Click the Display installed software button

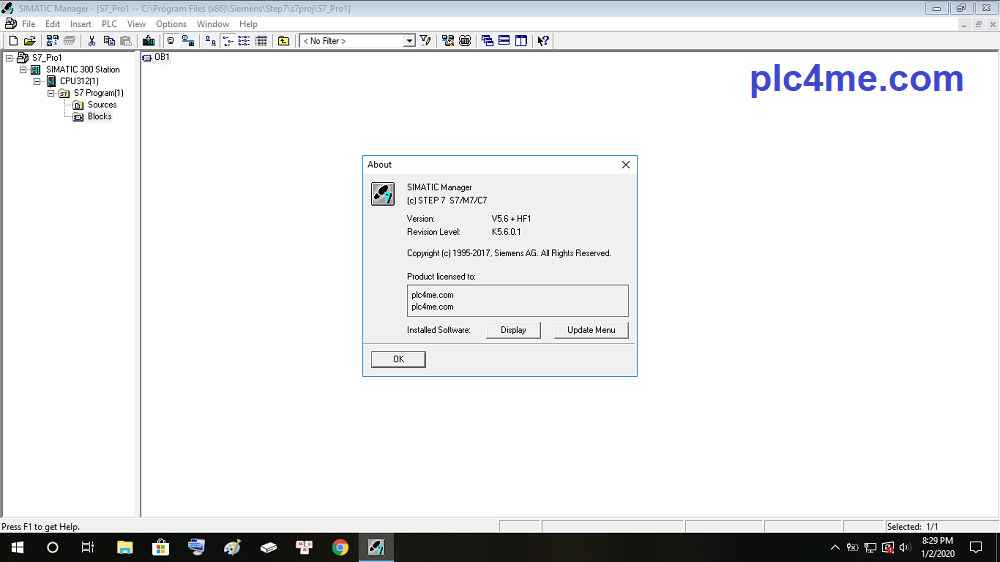pos(513,330)
